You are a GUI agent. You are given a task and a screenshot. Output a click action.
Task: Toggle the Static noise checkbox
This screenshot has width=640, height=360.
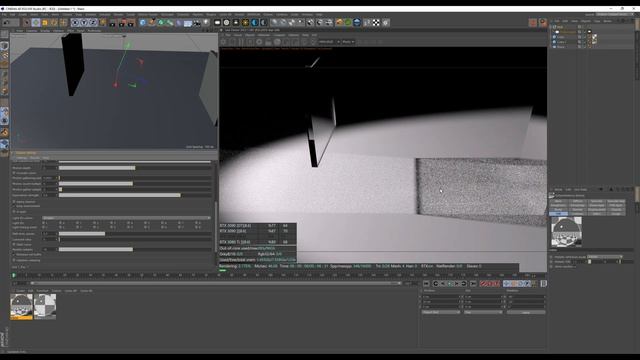[14, 244]
